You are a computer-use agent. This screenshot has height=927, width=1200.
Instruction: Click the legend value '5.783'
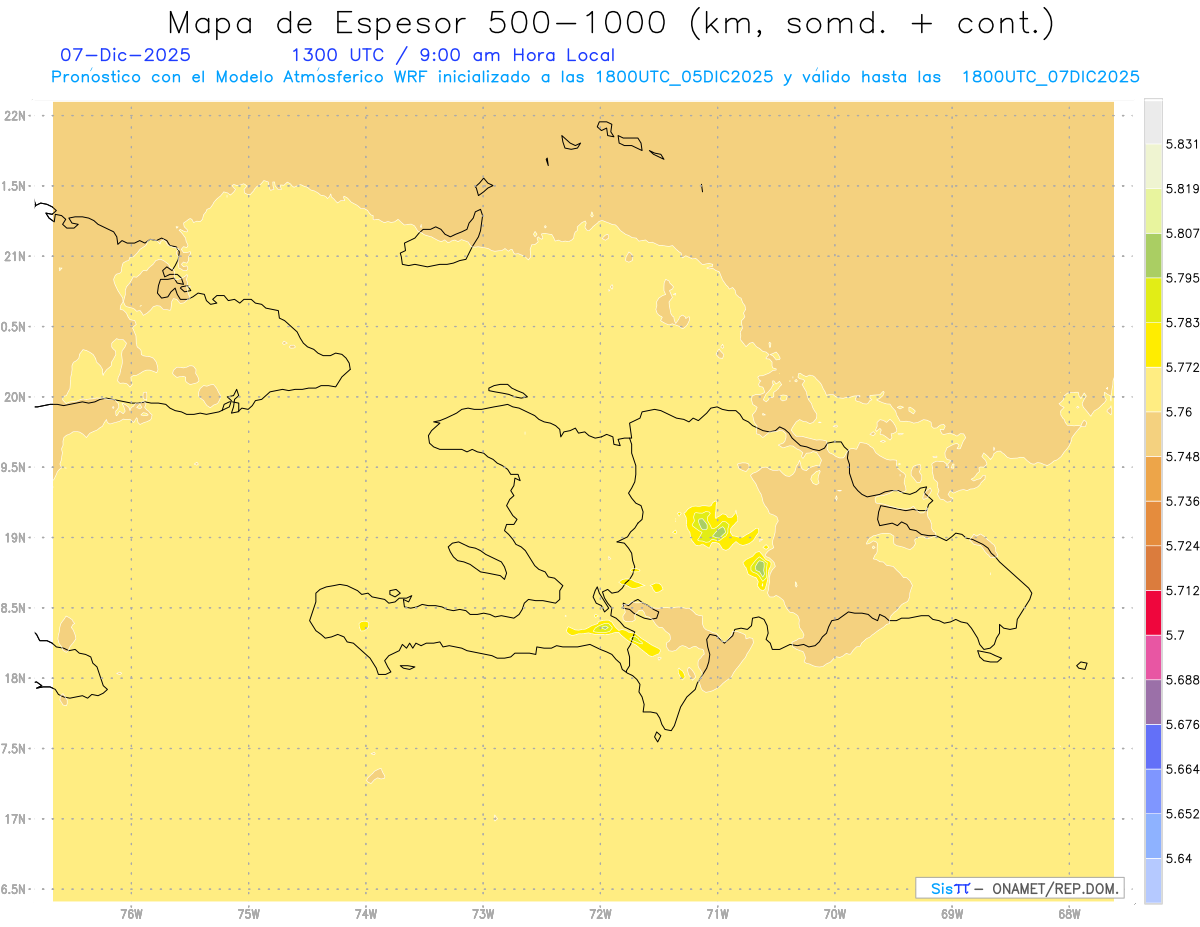pyautogui.click(x=1183, y=323)
